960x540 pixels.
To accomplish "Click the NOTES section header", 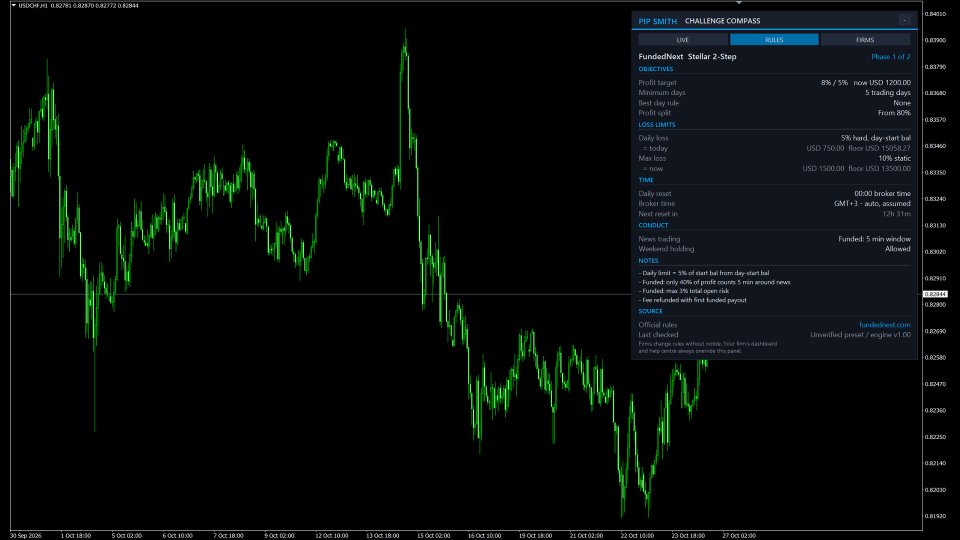I will pyautogui.click(x=648, y=261).
